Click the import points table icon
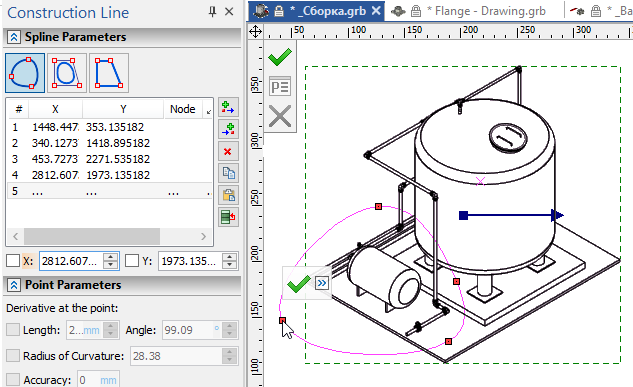This screenshot has height=387, width=633. click(x=228, y=217)
